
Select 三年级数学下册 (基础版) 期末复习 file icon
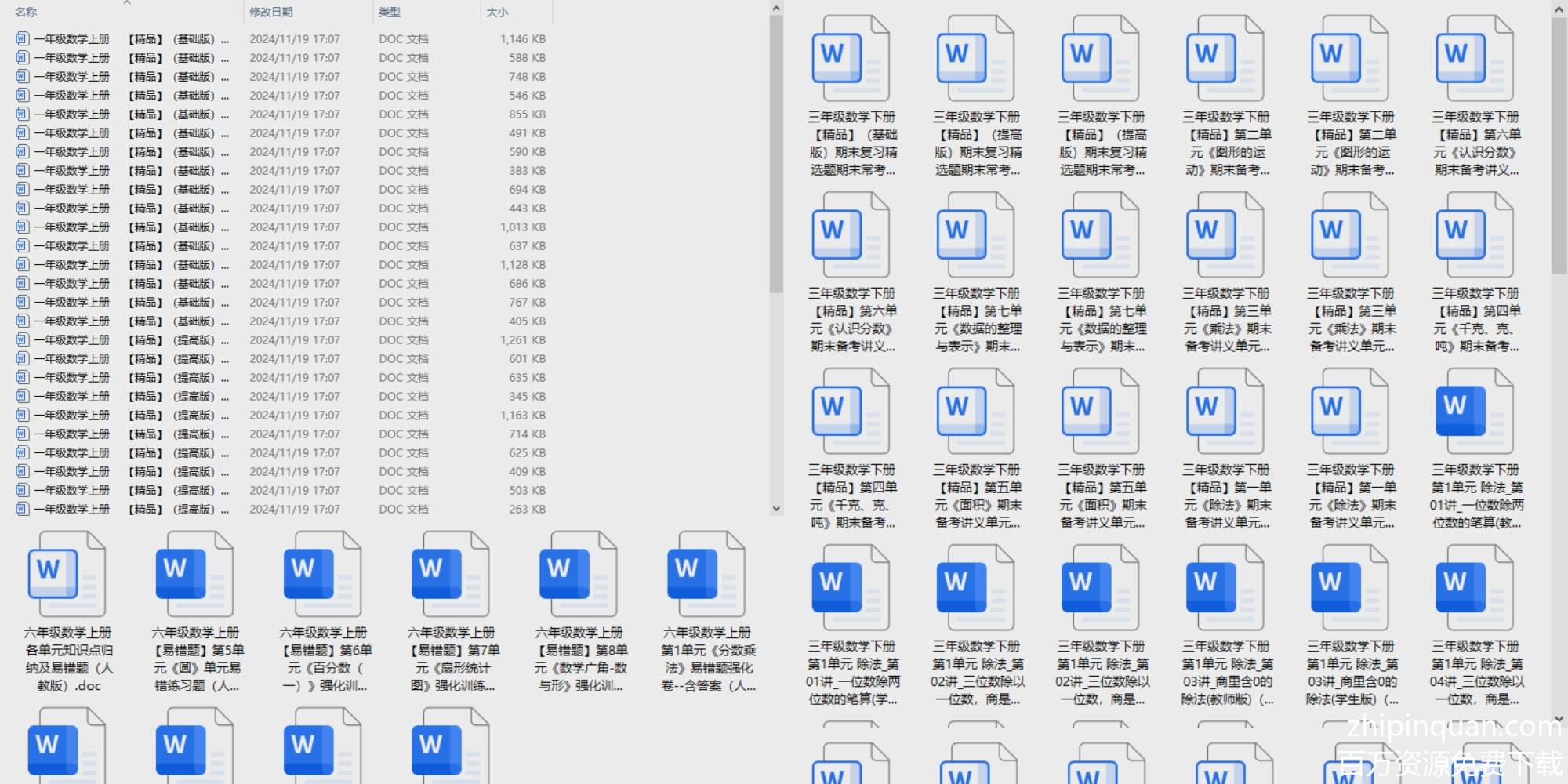coord(851,59)
